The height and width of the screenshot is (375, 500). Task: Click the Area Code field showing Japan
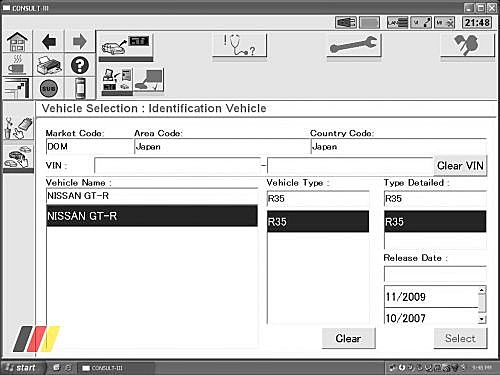222,147
